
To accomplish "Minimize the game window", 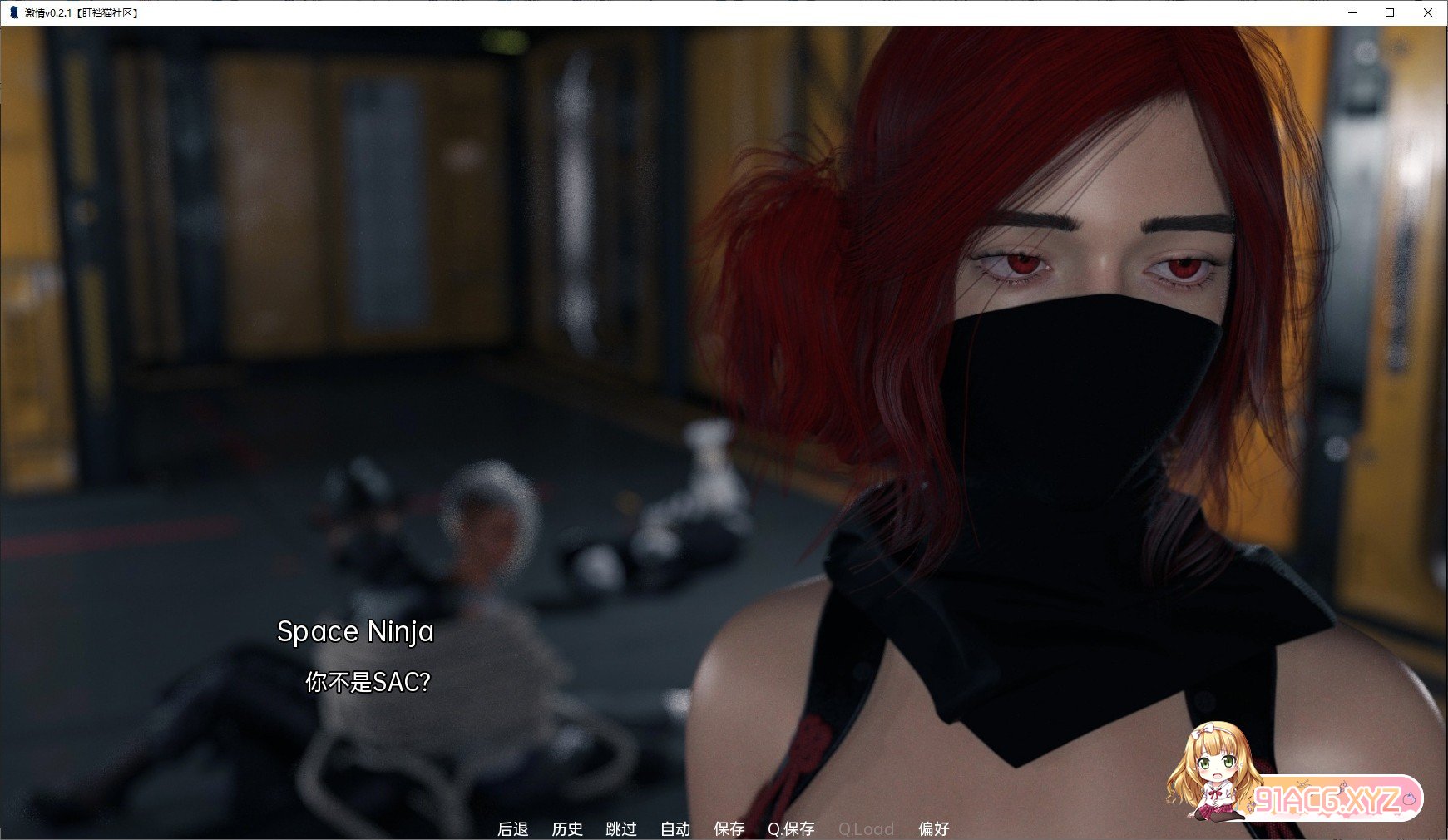I will coord(1352,12).
